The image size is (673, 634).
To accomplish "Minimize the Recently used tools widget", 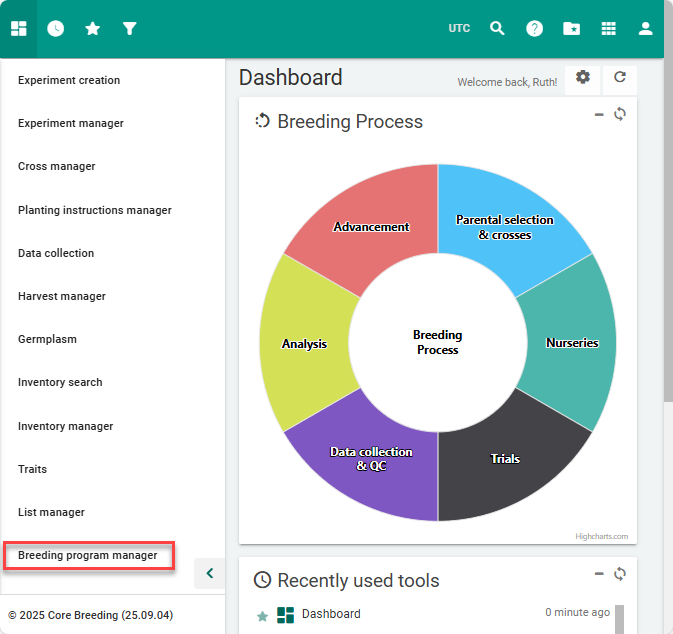I will 599,574.
